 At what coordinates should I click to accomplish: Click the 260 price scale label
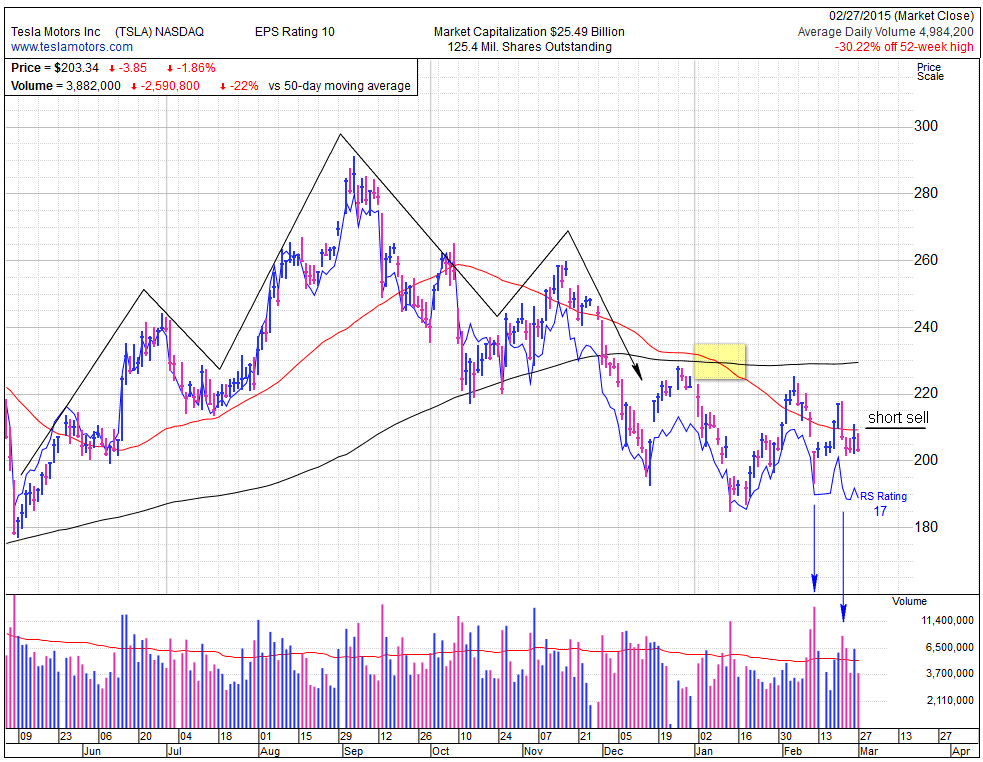[926, 260]
